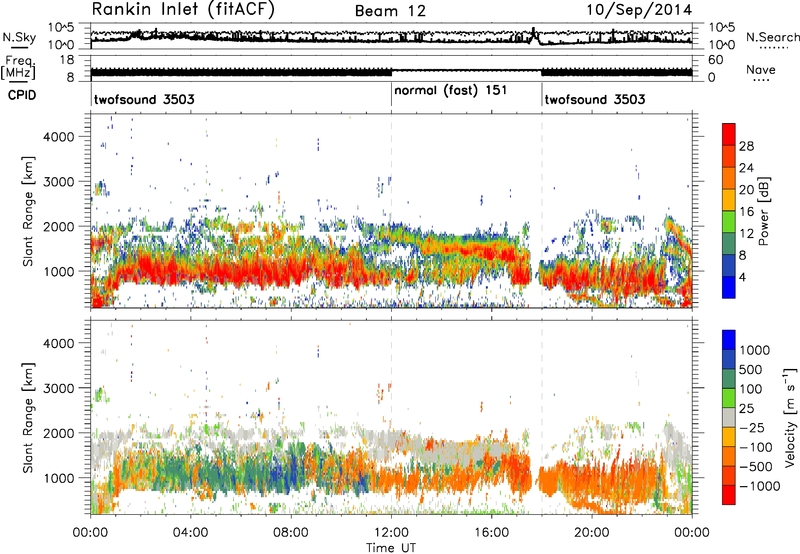Click the '4' tick on the Power scale
Image resolution: width=800 pixels, height=554 pixels.
[742, 278]
